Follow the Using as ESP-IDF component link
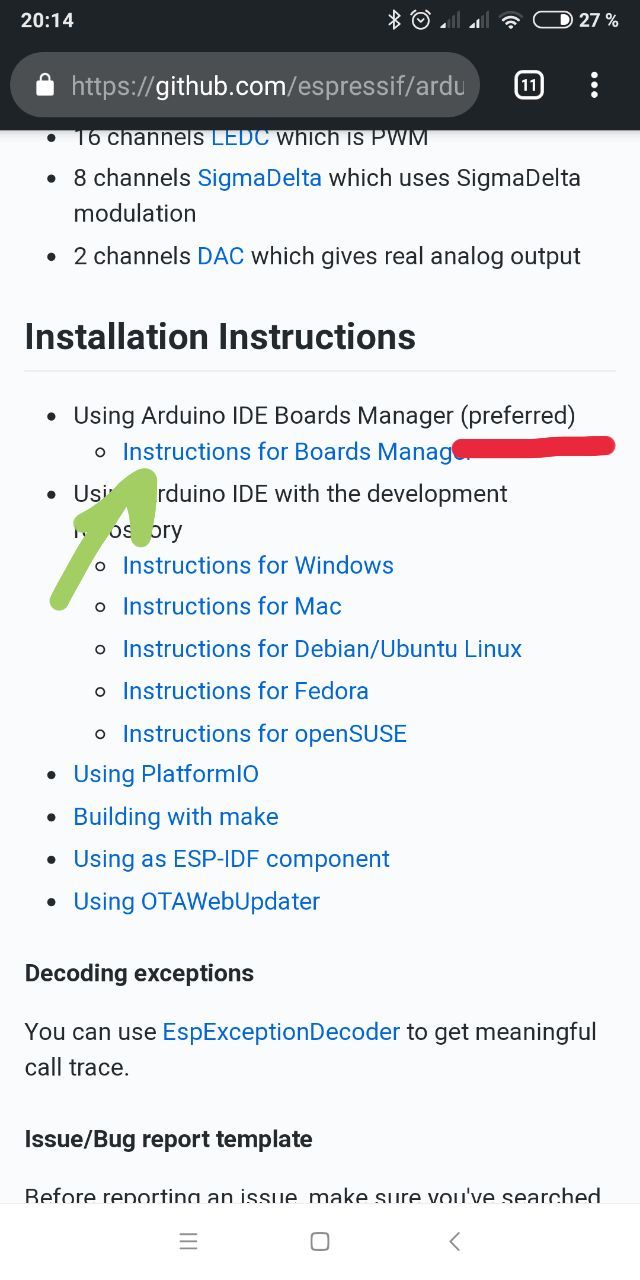 click(231, 859)
